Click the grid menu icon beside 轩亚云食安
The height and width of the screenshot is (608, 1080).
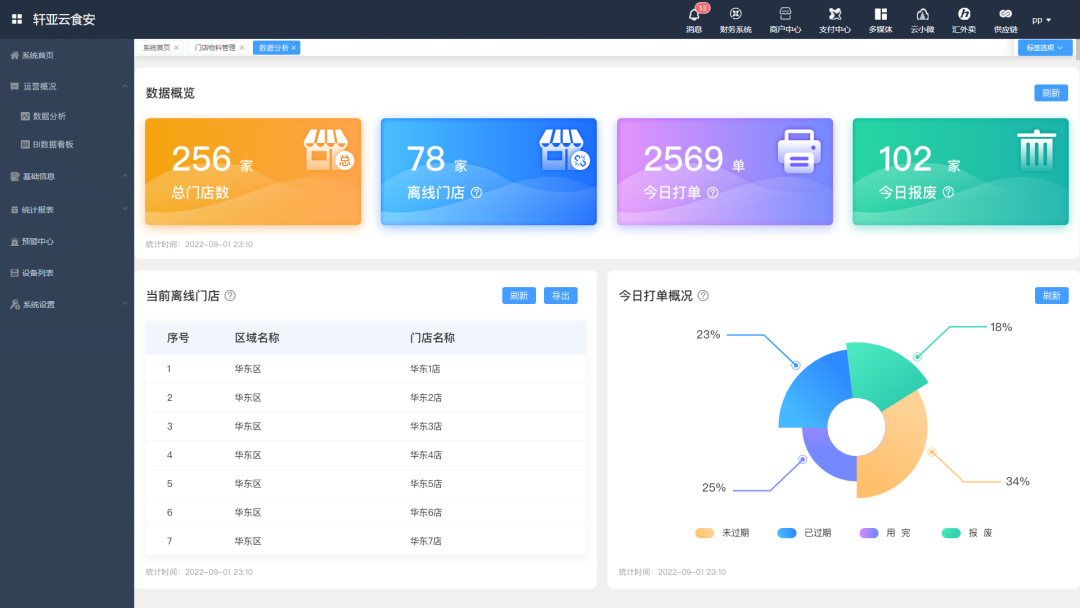point(17,19)
